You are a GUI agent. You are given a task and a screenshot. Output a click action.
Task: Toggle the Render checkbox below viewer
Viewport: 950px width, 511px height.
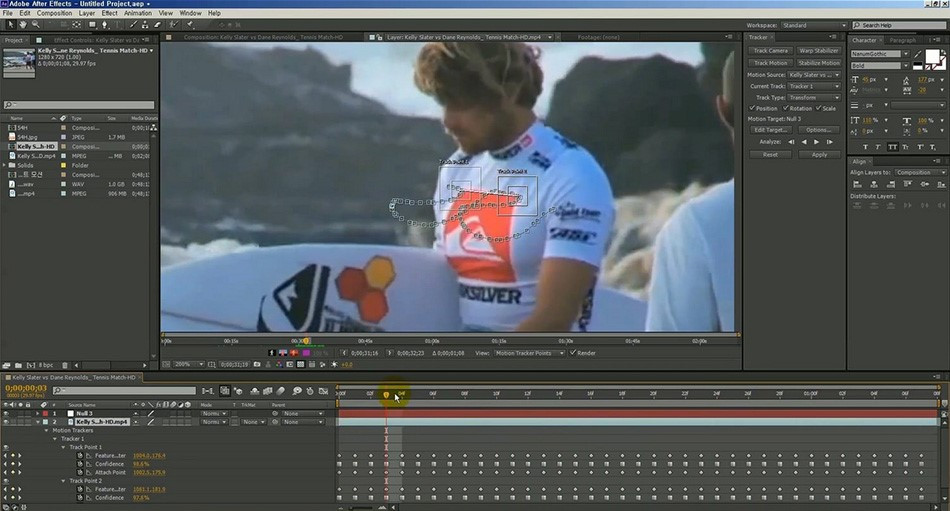click(573, 352)
